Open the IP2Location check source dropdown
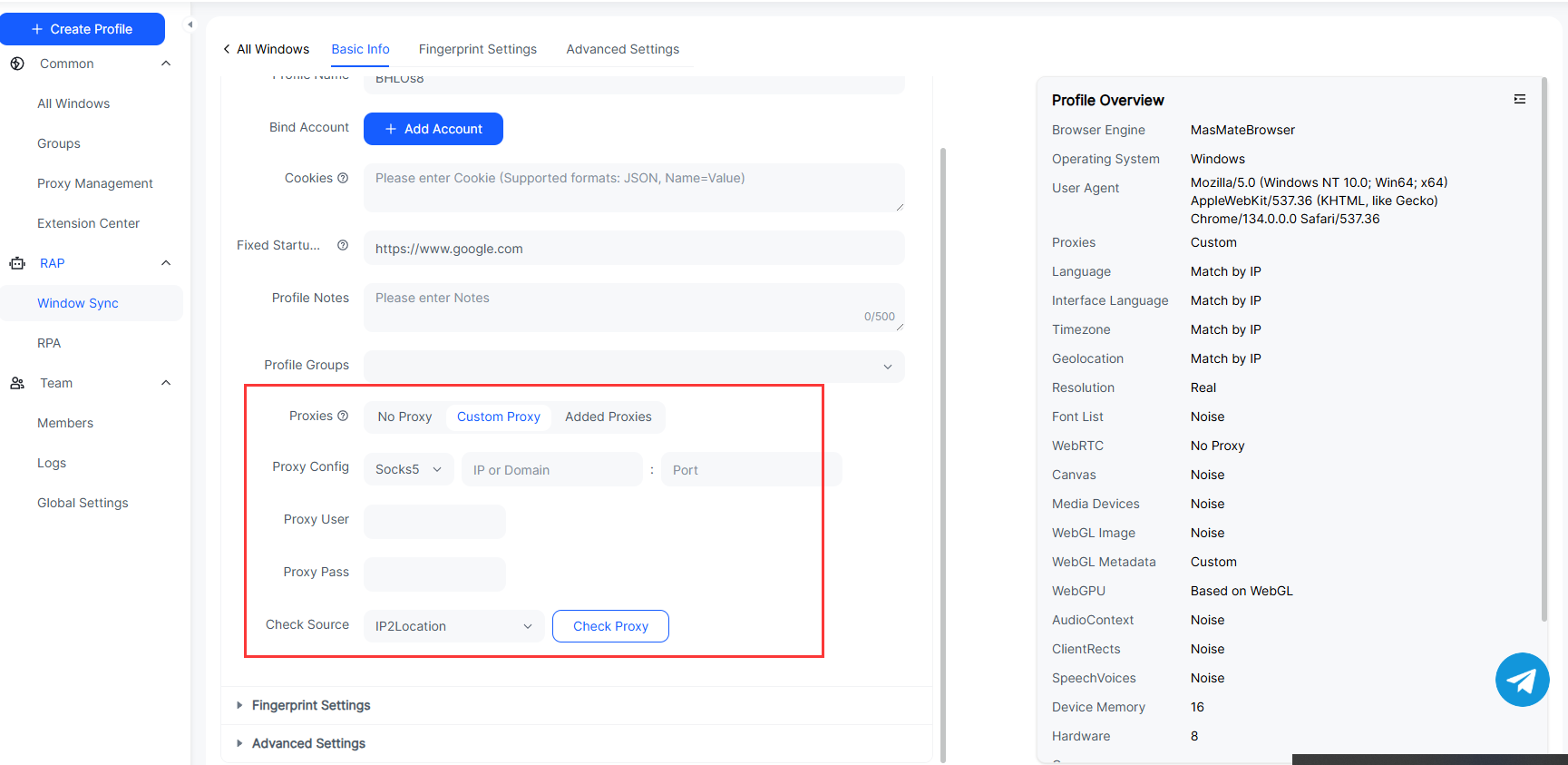The image size is (1568, 765). (x=453, y=626)
